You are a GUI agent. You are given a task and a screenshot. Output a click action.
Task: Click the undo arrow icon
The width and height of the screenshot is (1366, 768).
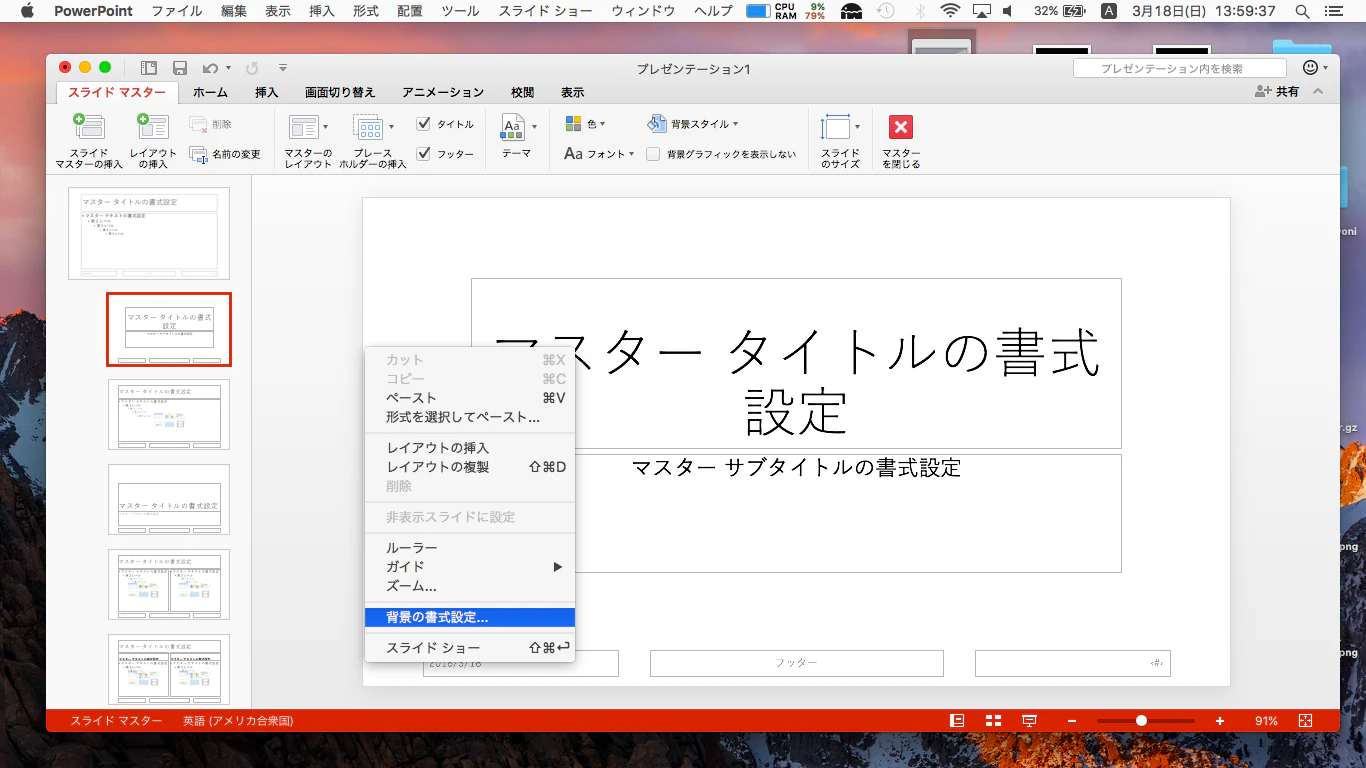[210, 68]
